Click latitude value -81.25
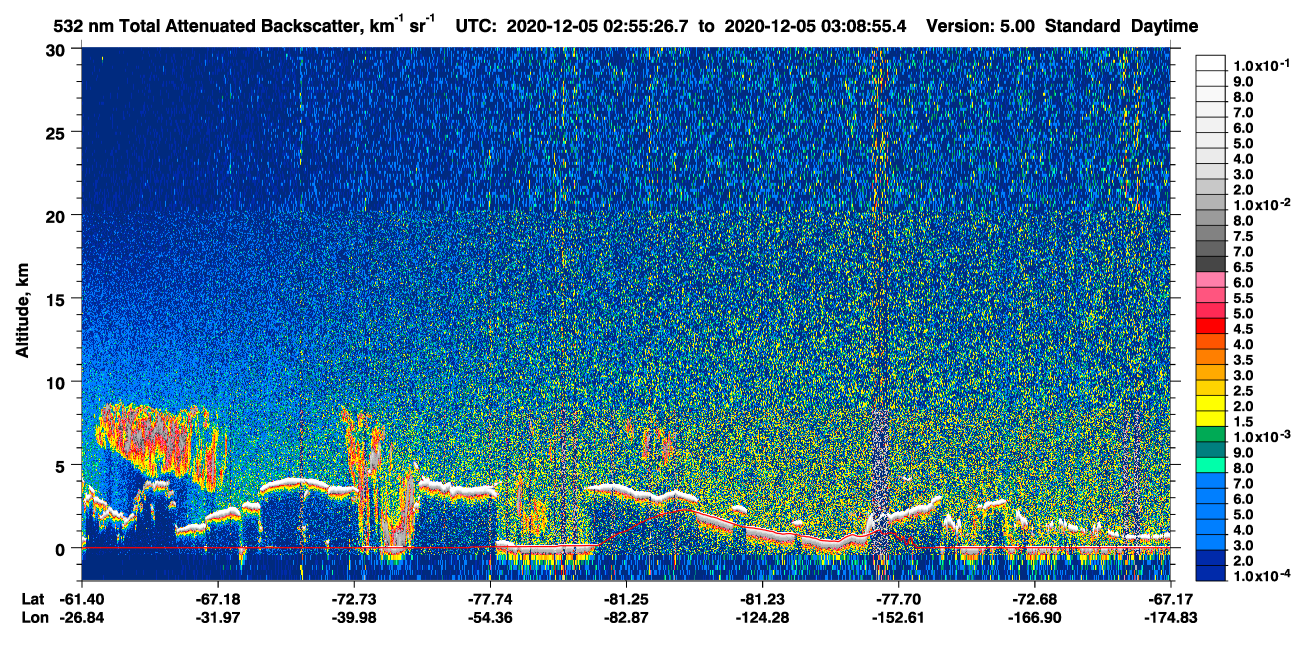The image size is (1300, 667). point(627,599)
